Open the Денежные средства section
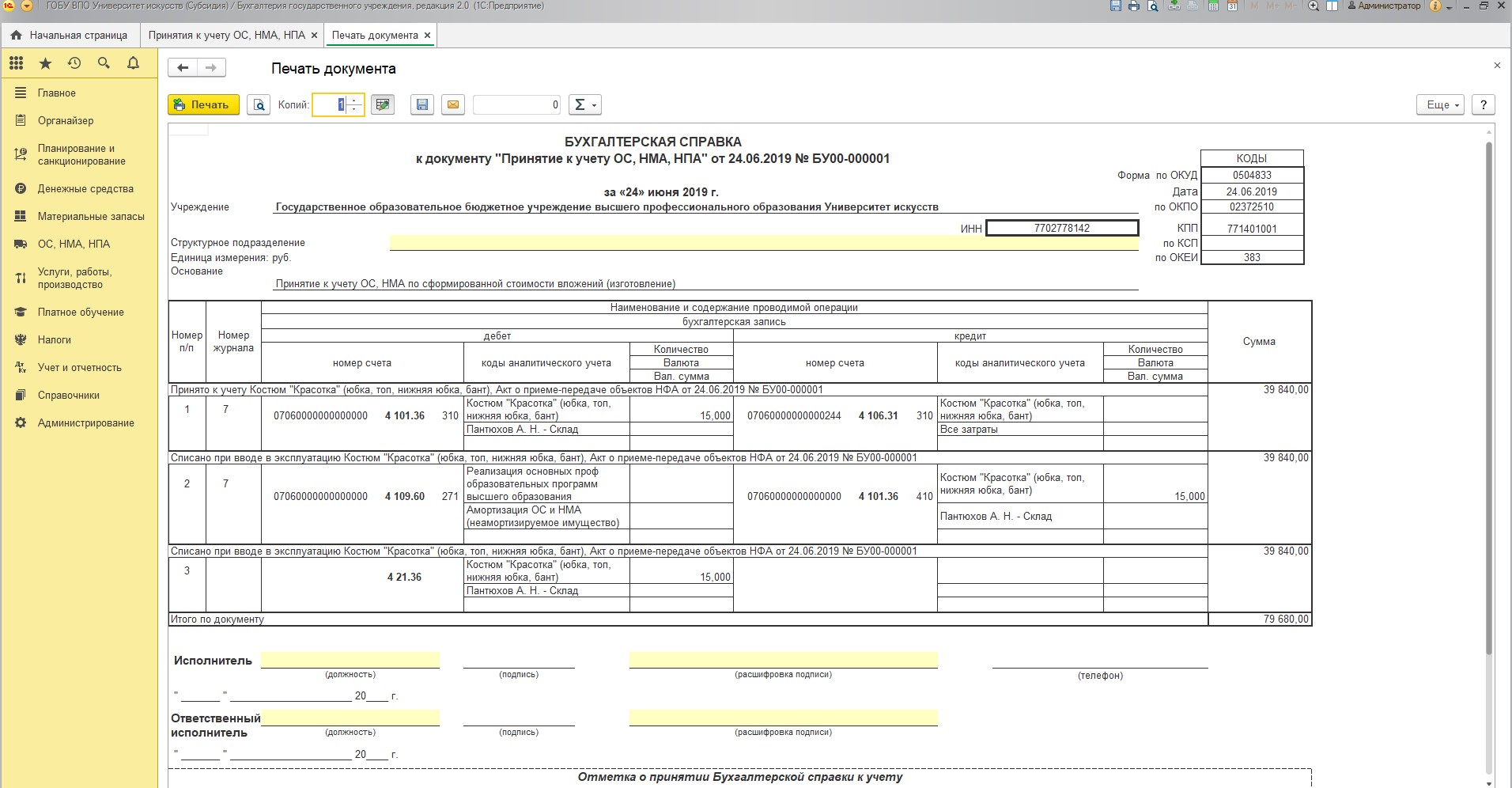This screenshot has width=1512, height=788. [79, 188]
